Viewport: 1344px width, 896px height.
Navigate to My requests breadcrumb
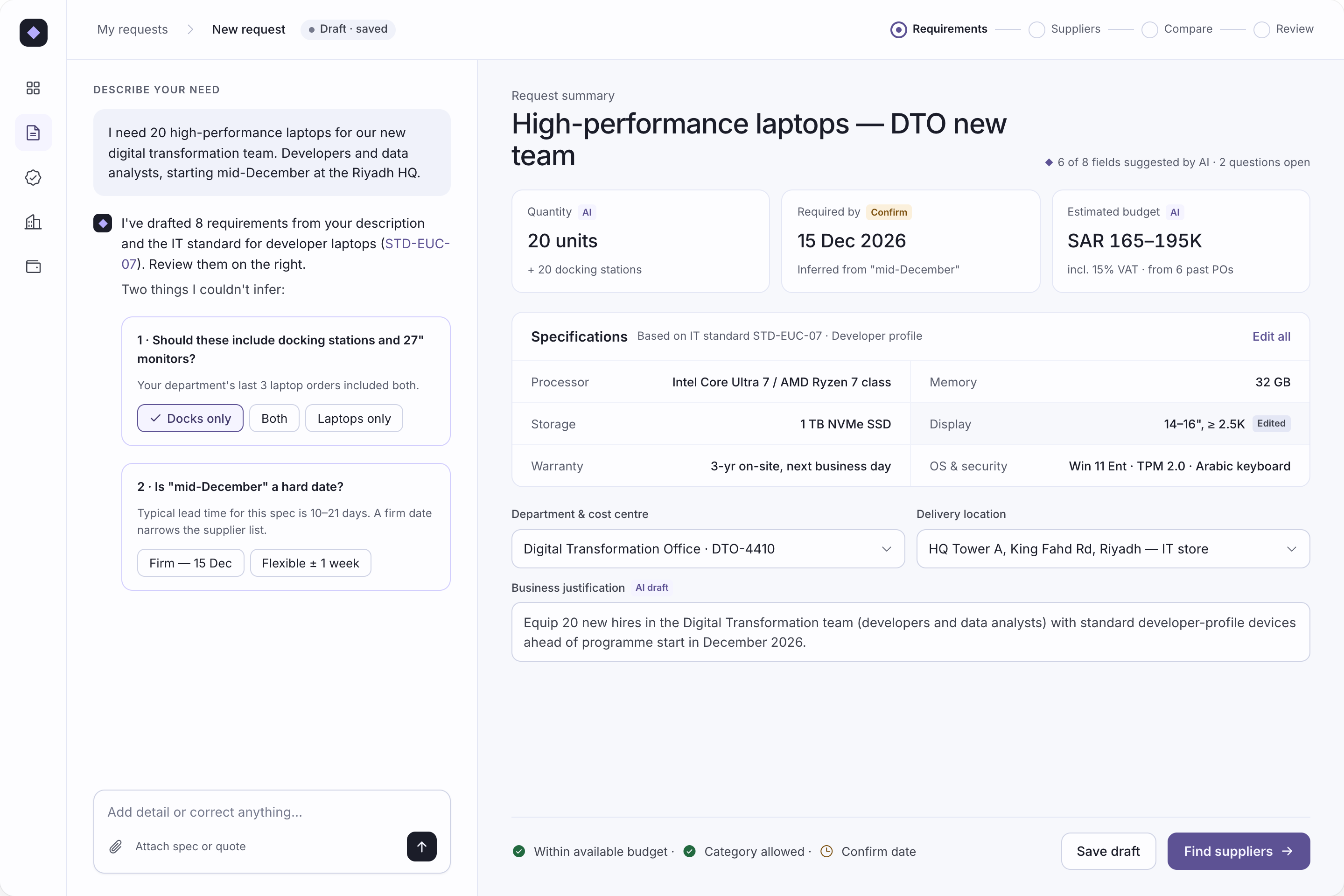point(133,29)
